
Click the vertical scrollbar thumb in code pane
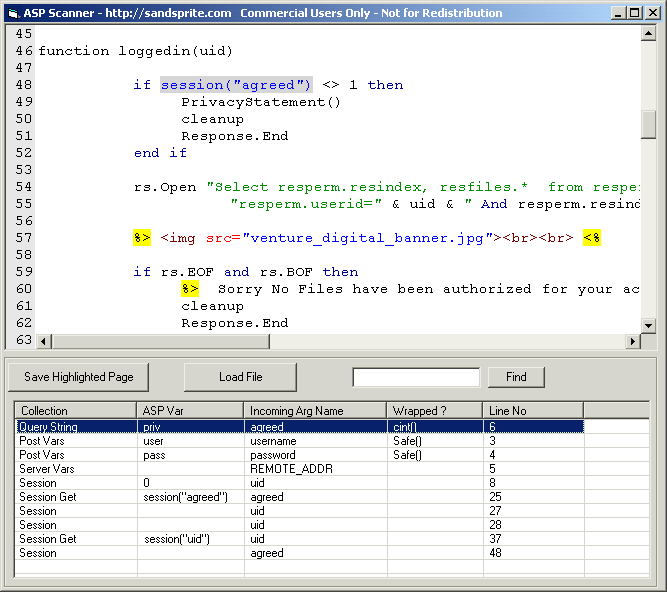point(648,124)
